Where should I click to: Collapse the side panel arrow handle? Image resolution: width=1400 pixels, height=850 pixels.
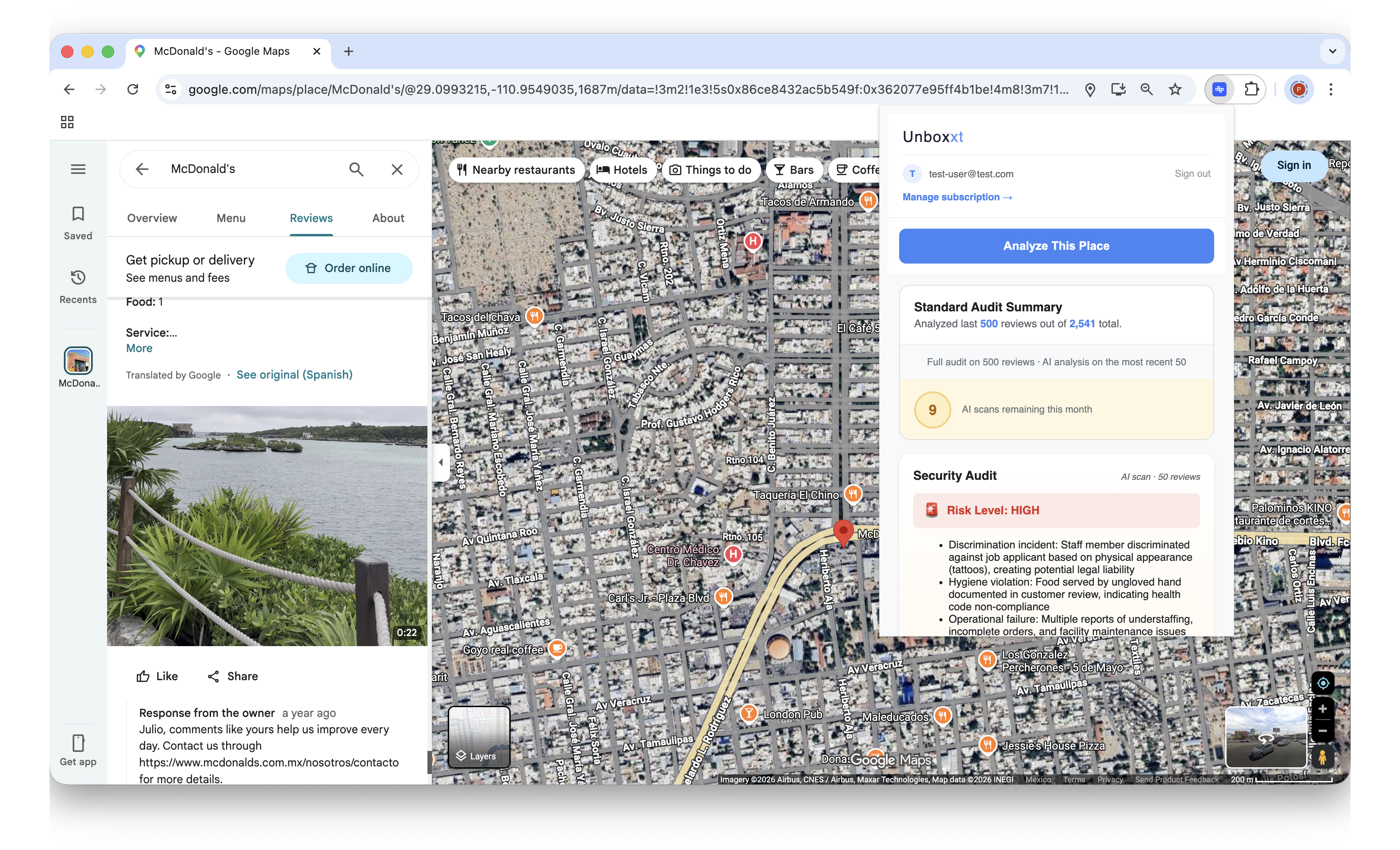tap(441, 462)
